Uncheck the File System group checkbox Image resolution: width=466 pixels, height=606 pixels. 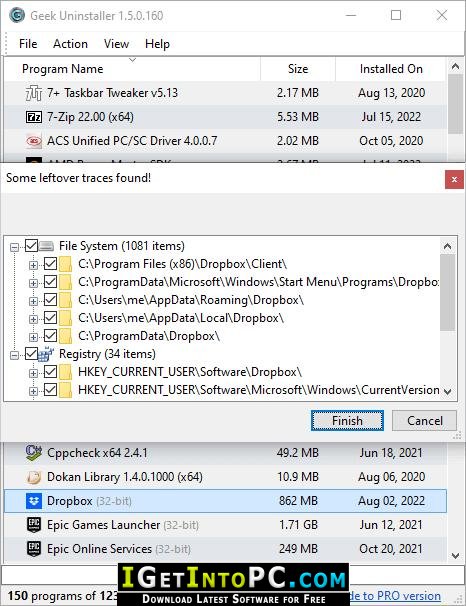[x=31, y=246]
